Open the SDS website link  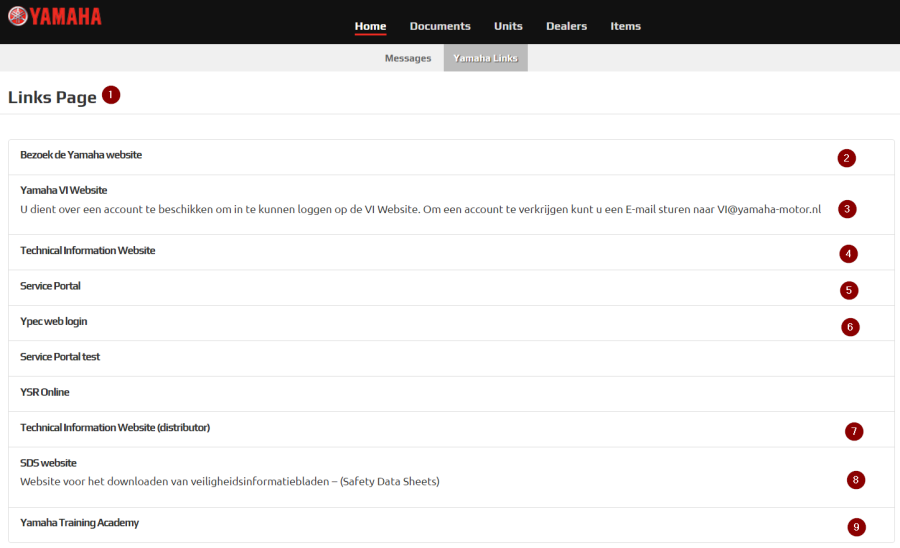(48, 463)
